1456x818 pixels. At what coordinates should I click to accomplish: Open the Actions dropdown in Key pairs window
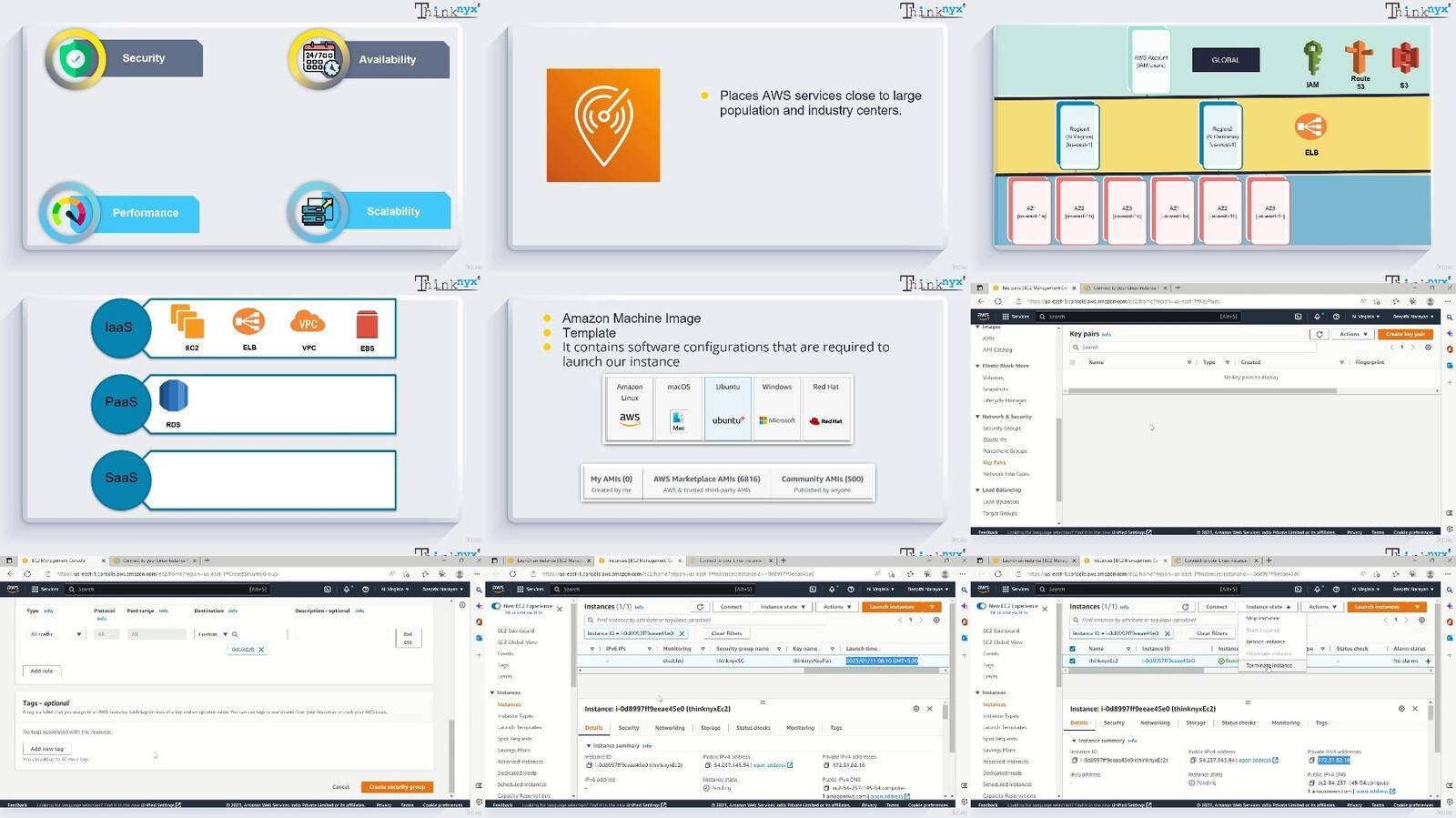click(x=1353, y=334)
